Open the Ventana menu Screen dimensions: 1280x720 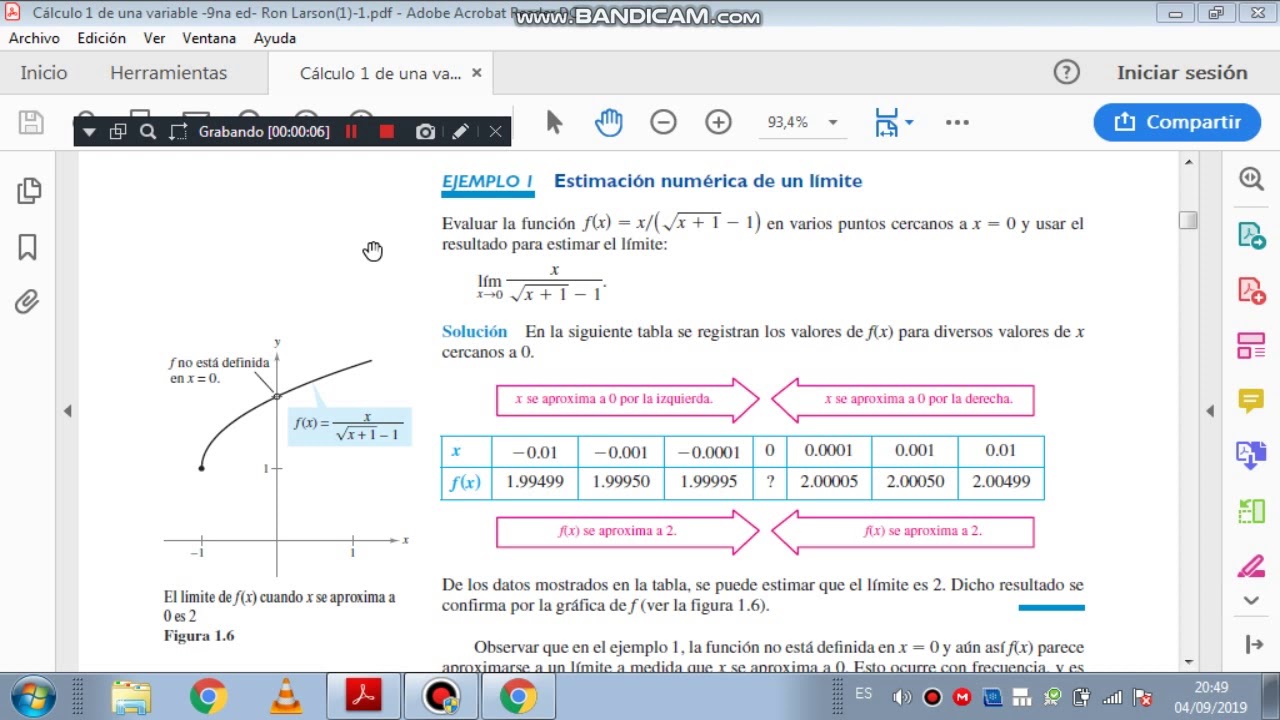coord(209,38)
